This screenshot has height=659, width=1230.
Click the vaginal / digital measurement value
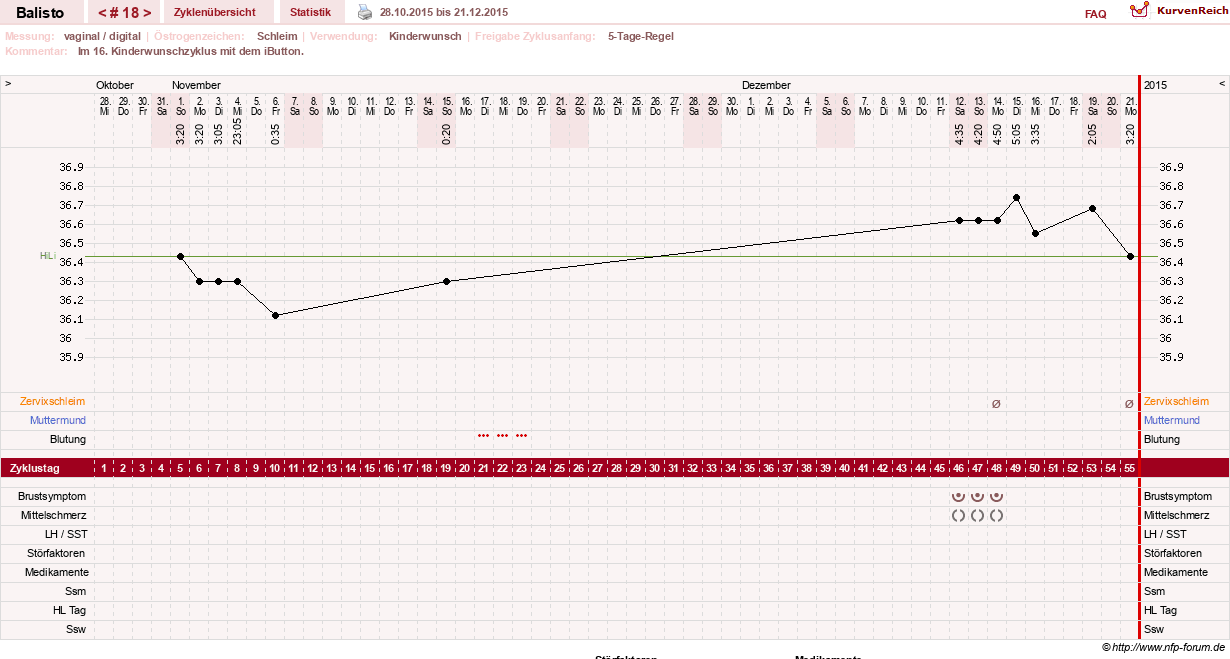tap(102, 36)
